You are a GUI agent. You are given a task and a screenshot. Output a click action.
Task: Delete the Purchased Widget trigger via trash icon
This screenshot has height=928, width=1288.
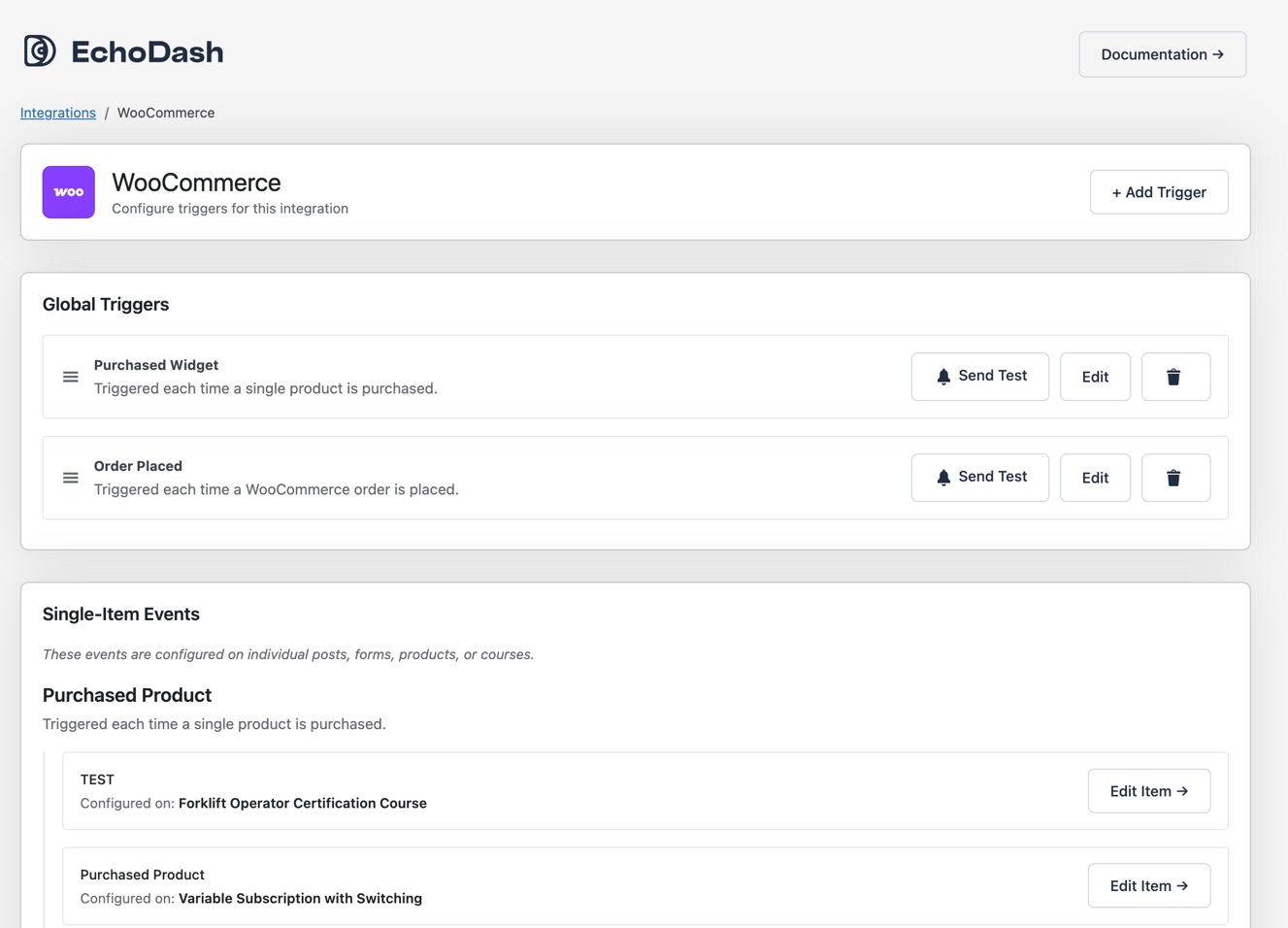1175,376
